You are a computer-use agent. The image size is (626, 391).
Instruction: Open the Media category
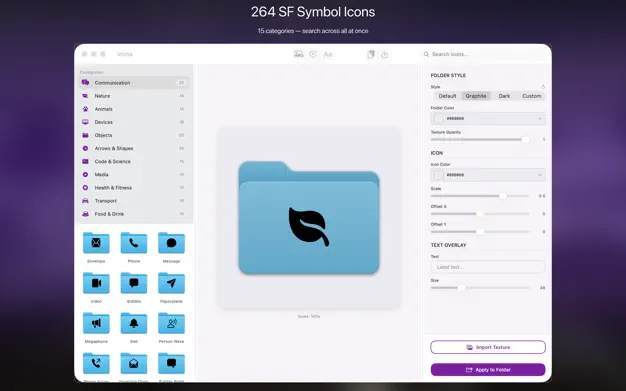(134, 175)
